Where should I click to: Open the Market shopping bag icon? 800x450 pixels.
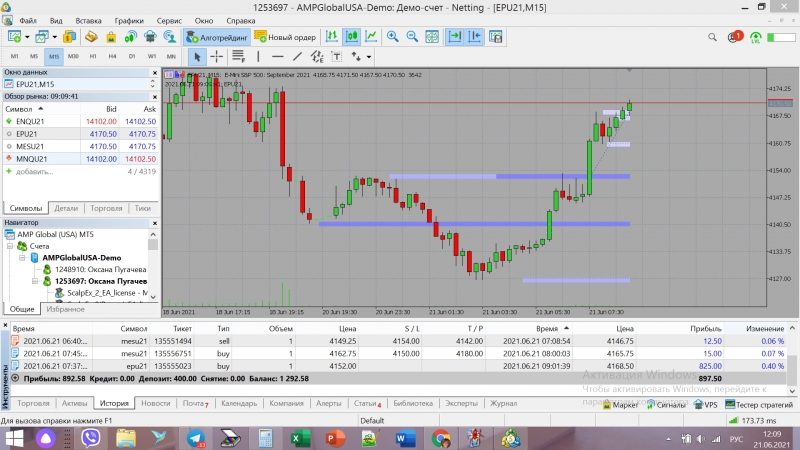[111, 37]
